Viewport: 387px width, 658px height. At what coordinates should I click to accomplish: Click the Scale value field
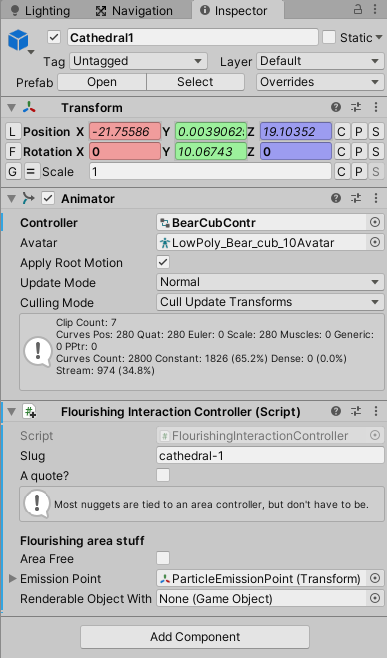click(210, 172)
